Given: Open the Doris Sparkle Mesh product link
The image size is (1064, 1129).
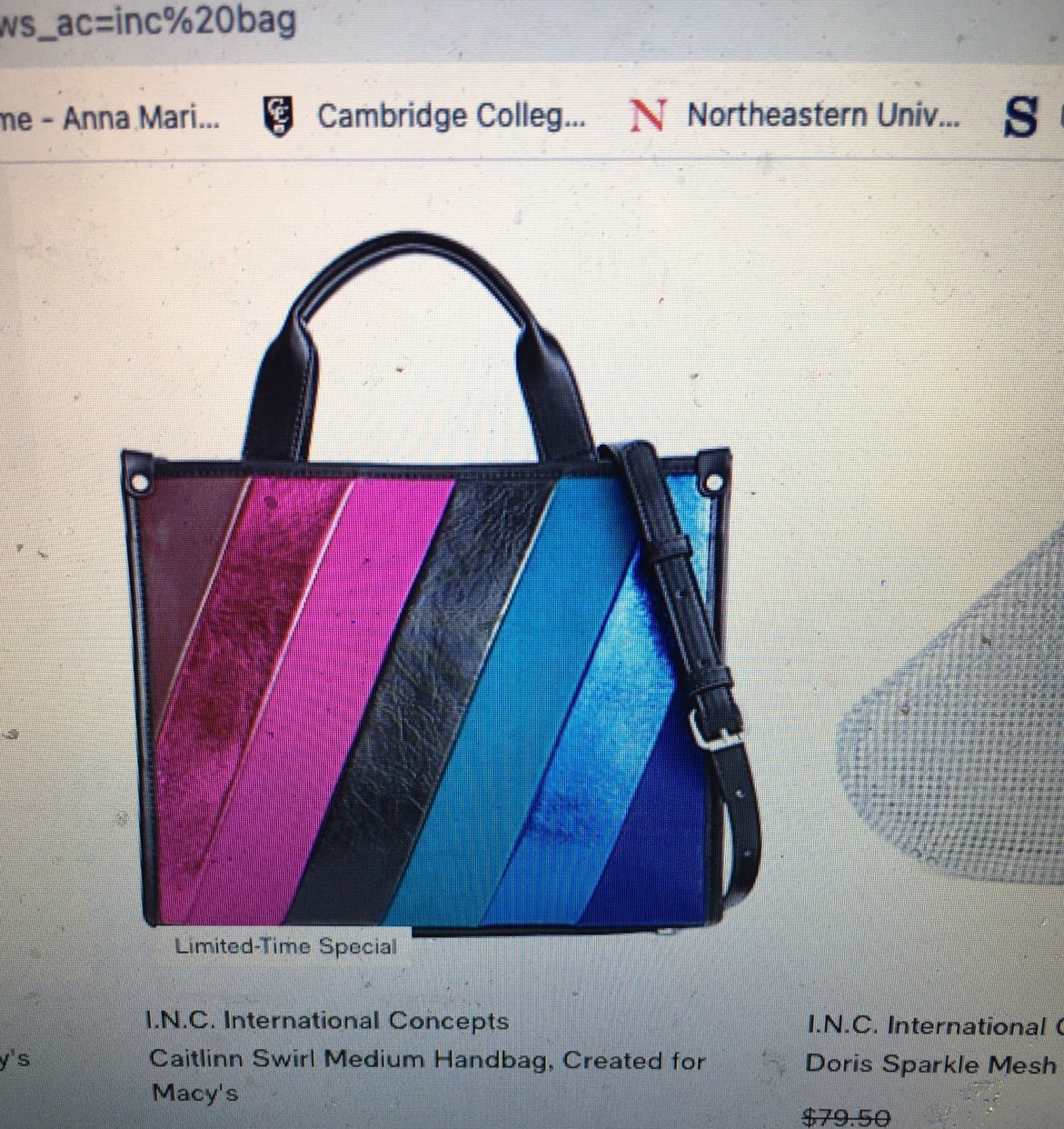Looking at the screenshot, I should click(930, 1064).
